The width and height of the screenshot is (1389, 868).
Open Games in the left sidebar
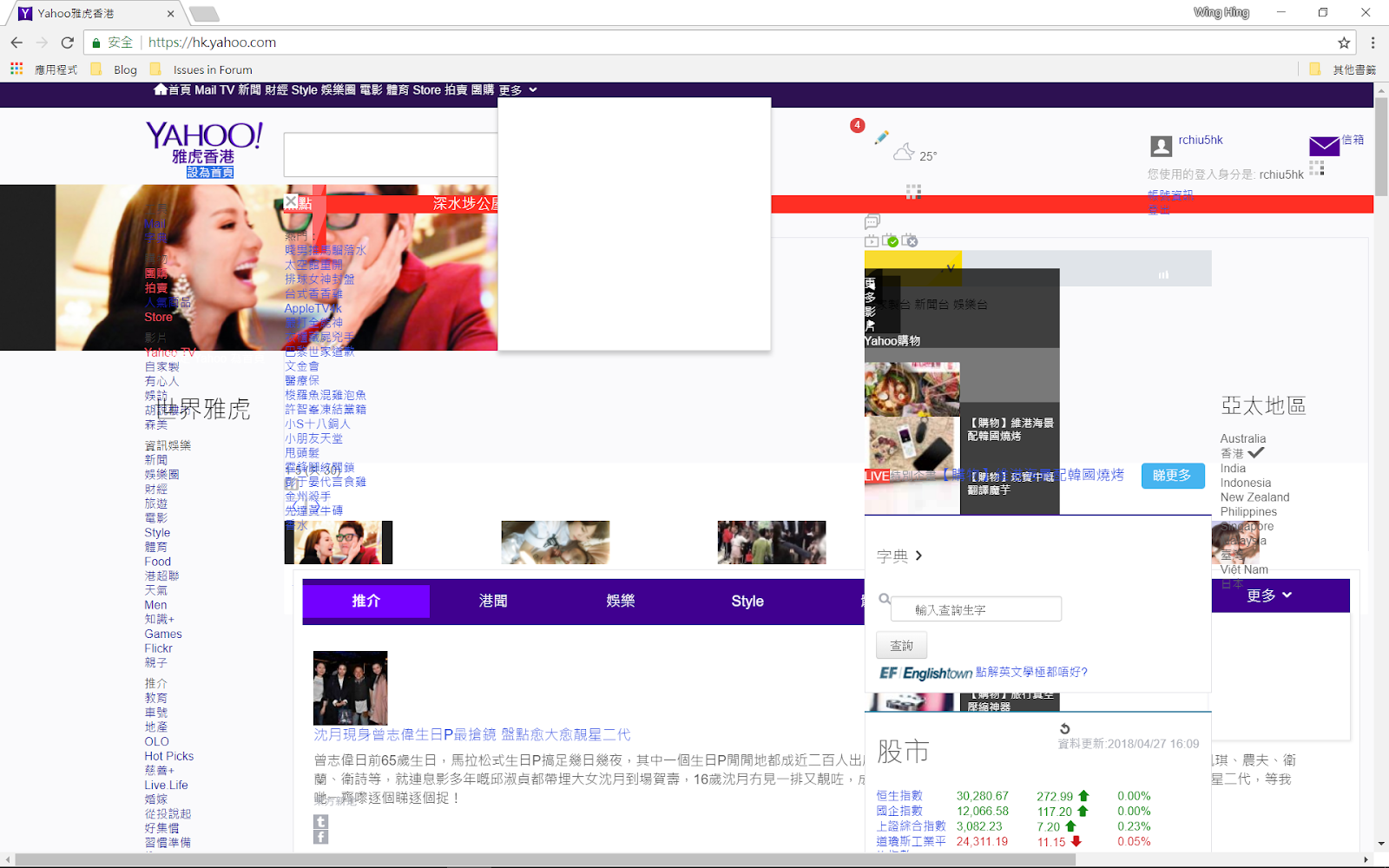pyautogui.click(x=163, y=634)
